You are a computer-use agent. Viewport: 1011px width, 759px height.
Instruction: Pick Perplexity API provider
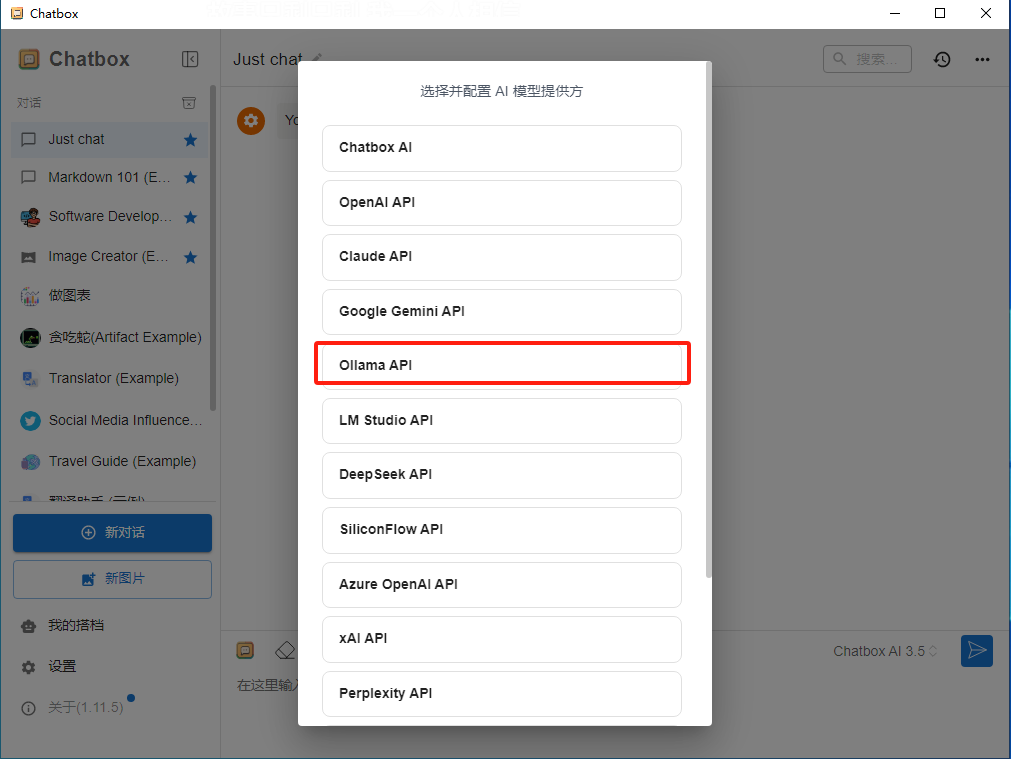pos(502,694)
